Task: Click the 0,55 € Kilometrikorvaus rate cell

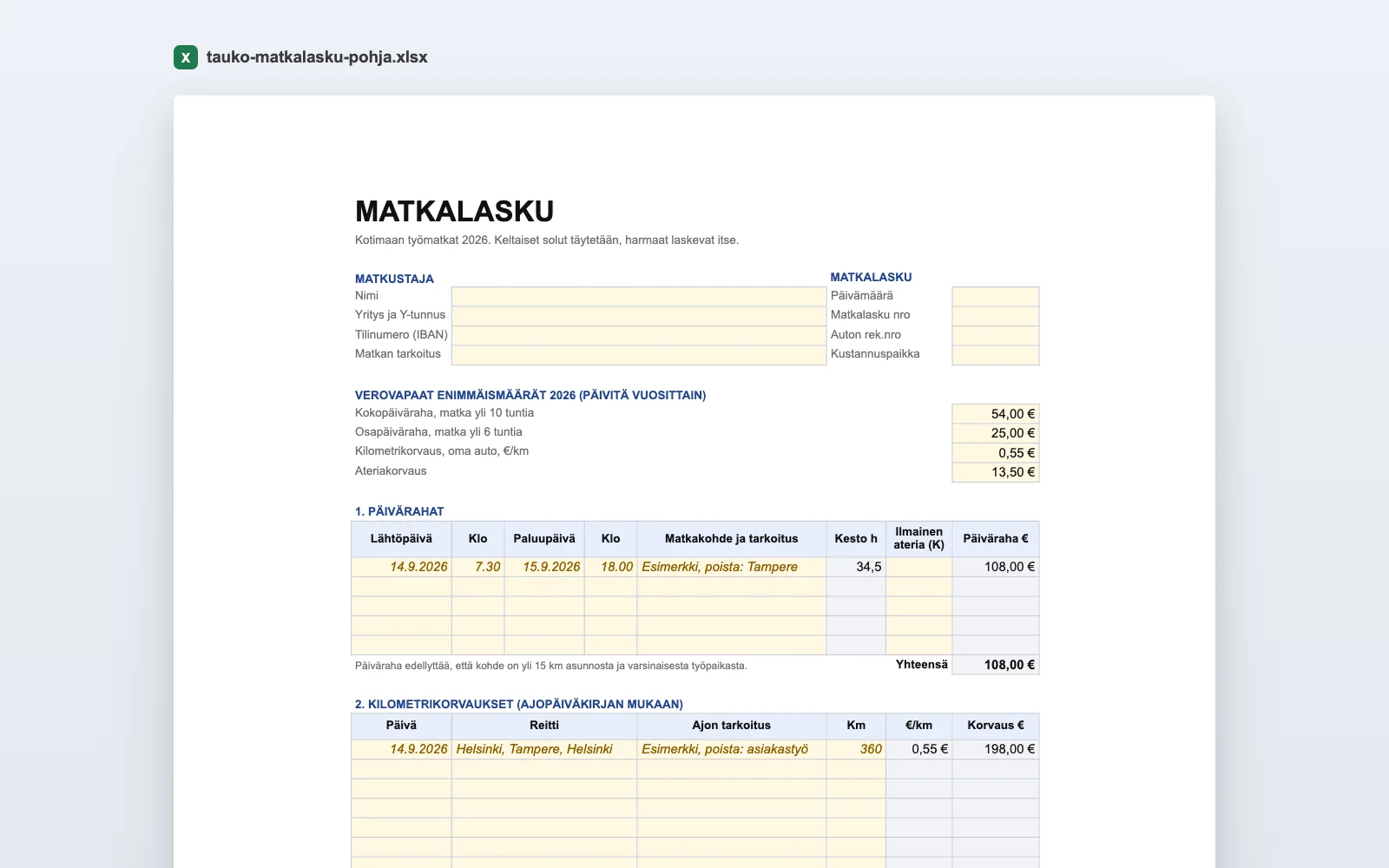Action: pyautogui.click(x=996, y=453)
